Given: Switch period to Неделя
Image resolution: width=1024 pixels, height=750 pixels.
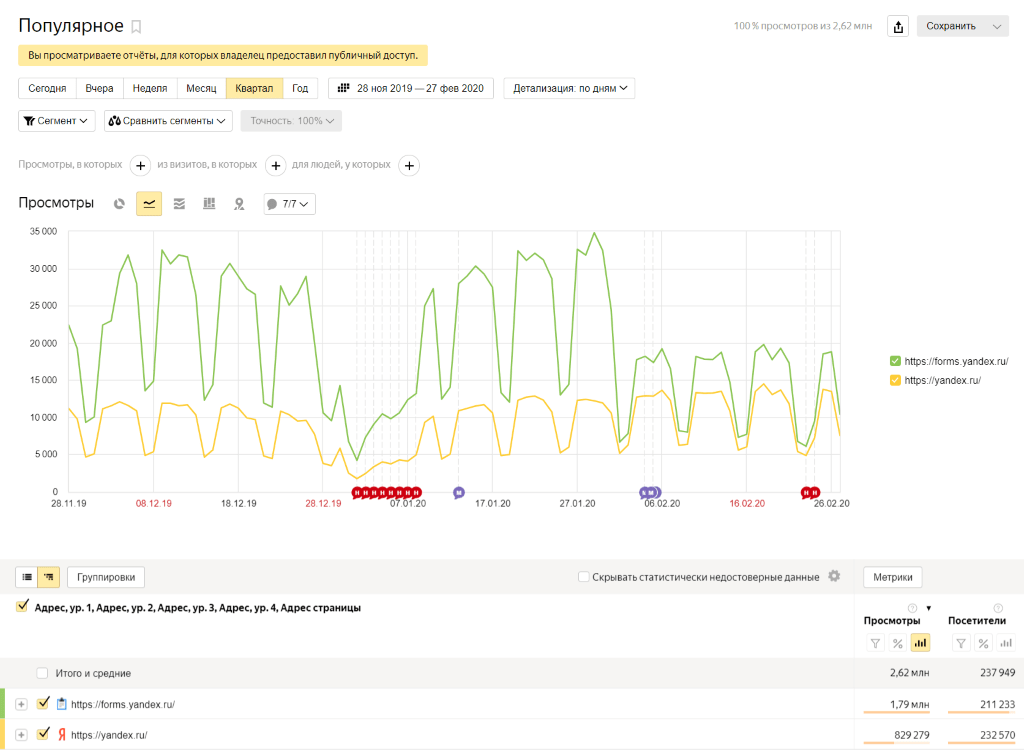Looking at the screenshot, I should [150, 88].
